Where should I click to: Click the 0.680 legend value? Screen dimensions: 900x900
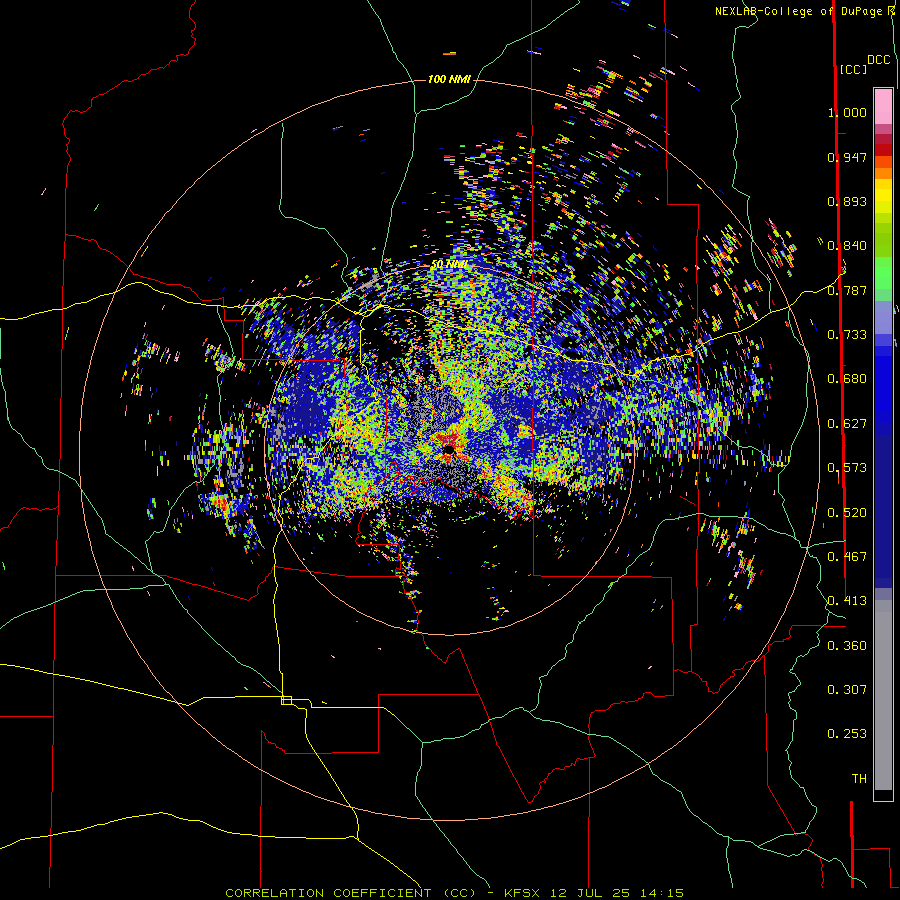point(847,379)
